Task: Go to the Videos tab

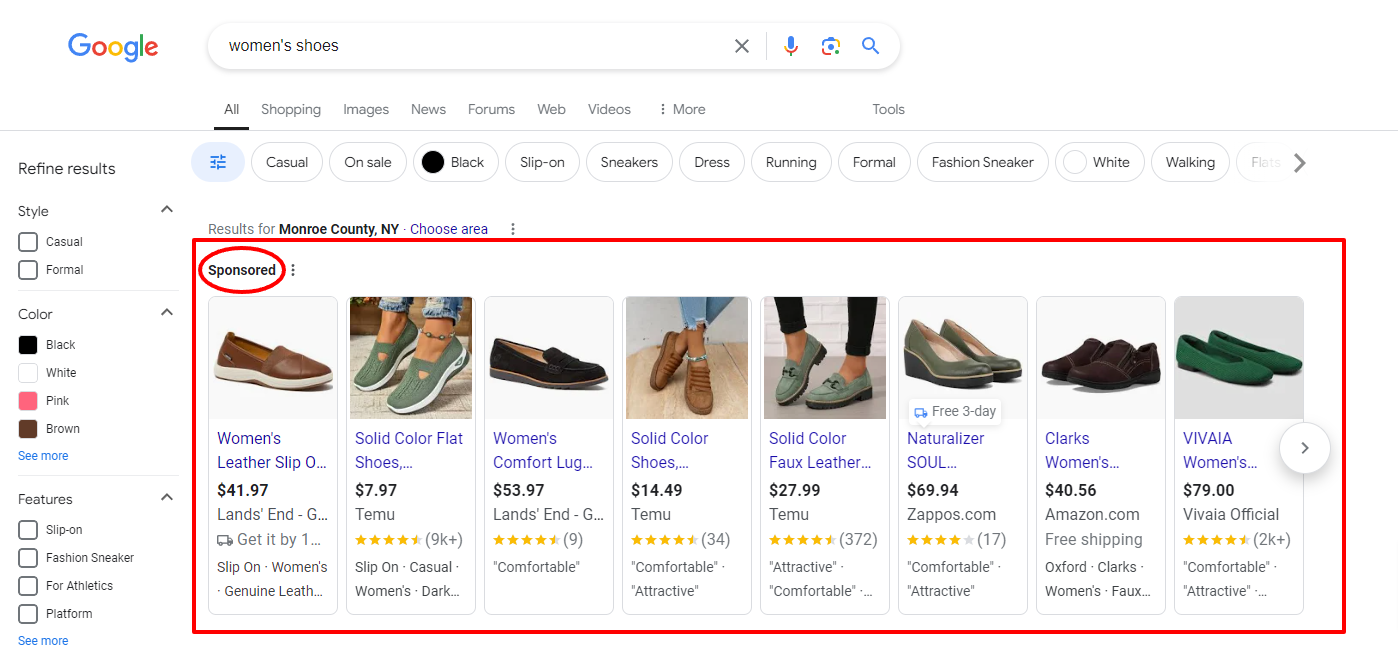Action: 609,109
